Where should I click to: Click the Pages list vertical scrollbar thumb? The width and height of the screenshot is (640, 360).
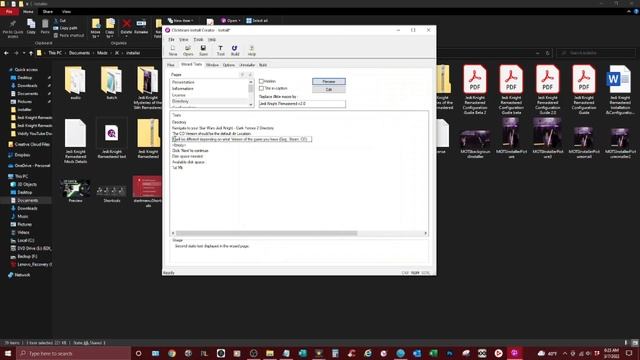[x=251, y=89]
